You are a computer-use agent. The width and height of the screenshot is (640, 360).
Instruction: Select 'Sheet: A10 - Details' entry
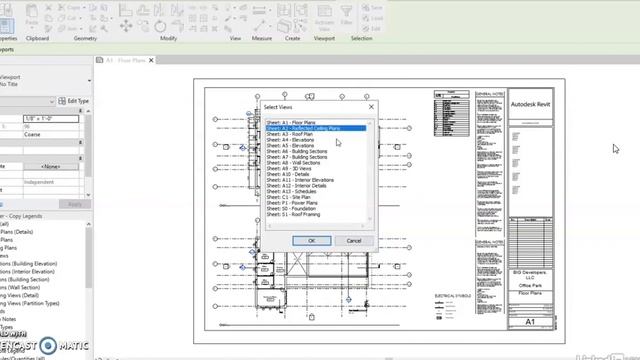click(288, 174)
